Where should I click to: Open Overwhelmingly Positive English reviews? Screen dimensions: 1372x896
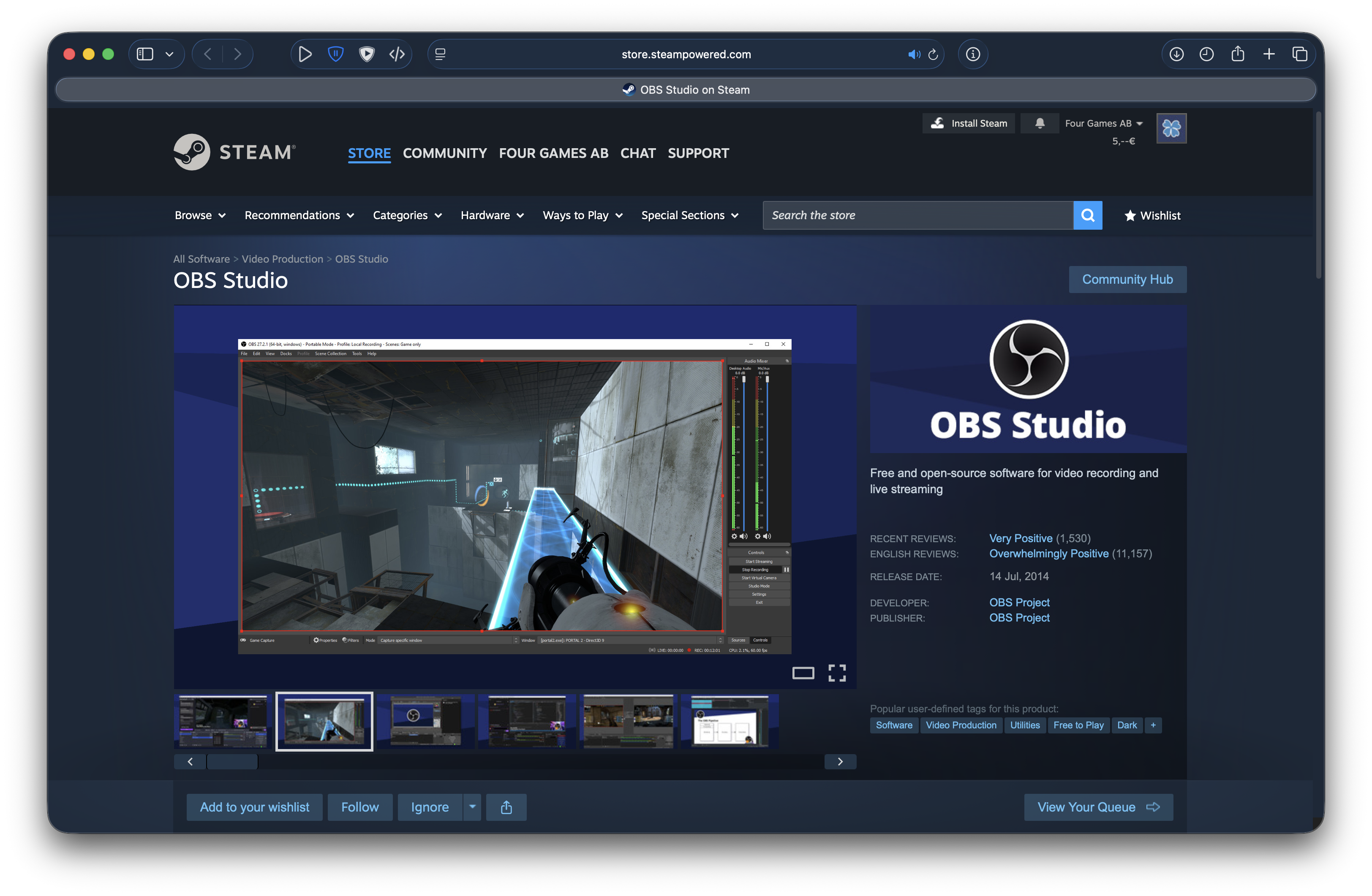coord(1048,554)
